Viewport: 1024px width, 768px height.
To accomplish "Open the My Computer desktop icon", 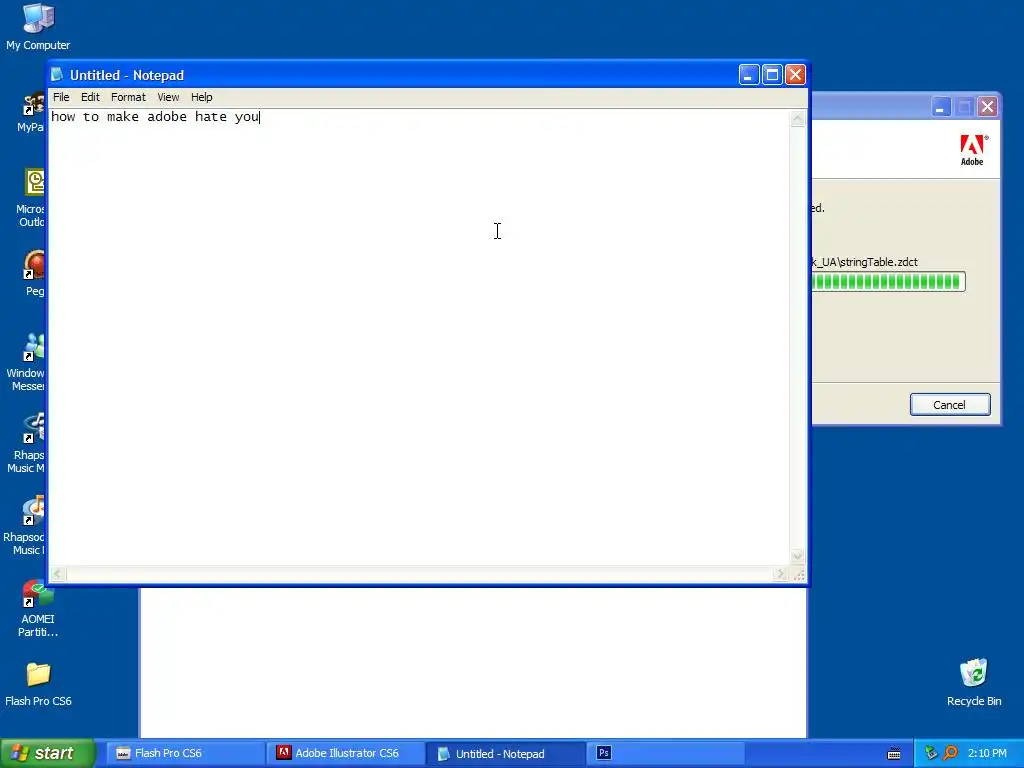I will [38, 27].
